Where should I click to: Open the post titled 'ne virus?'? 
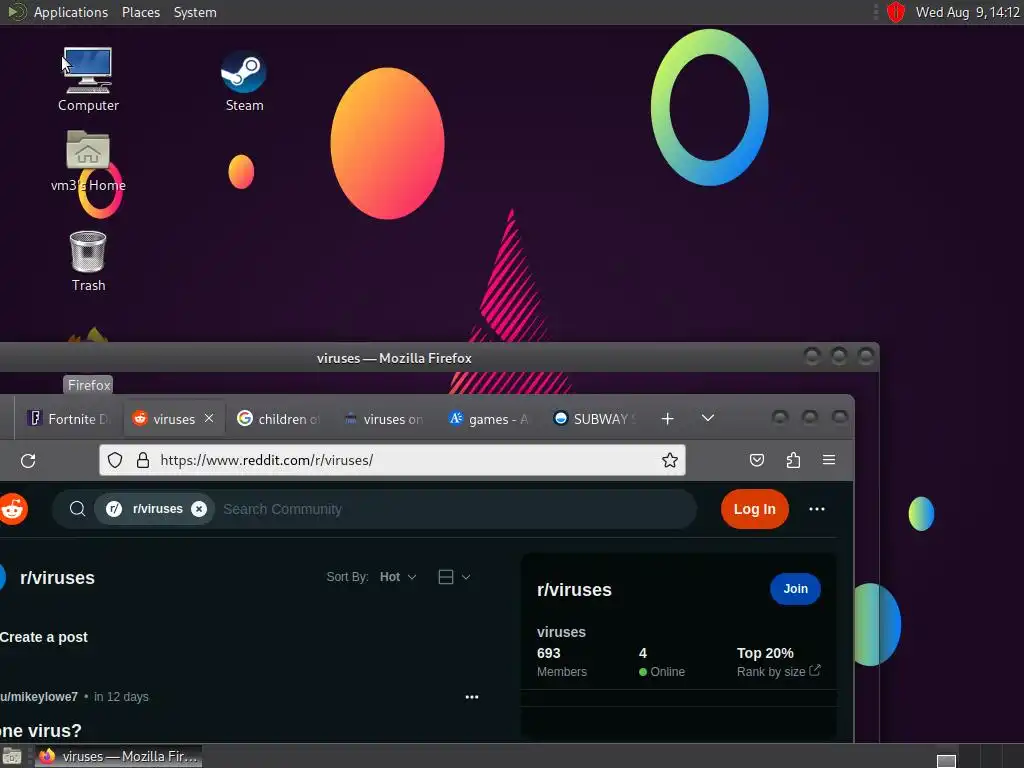pyautogui.click(x=40, y=730)
